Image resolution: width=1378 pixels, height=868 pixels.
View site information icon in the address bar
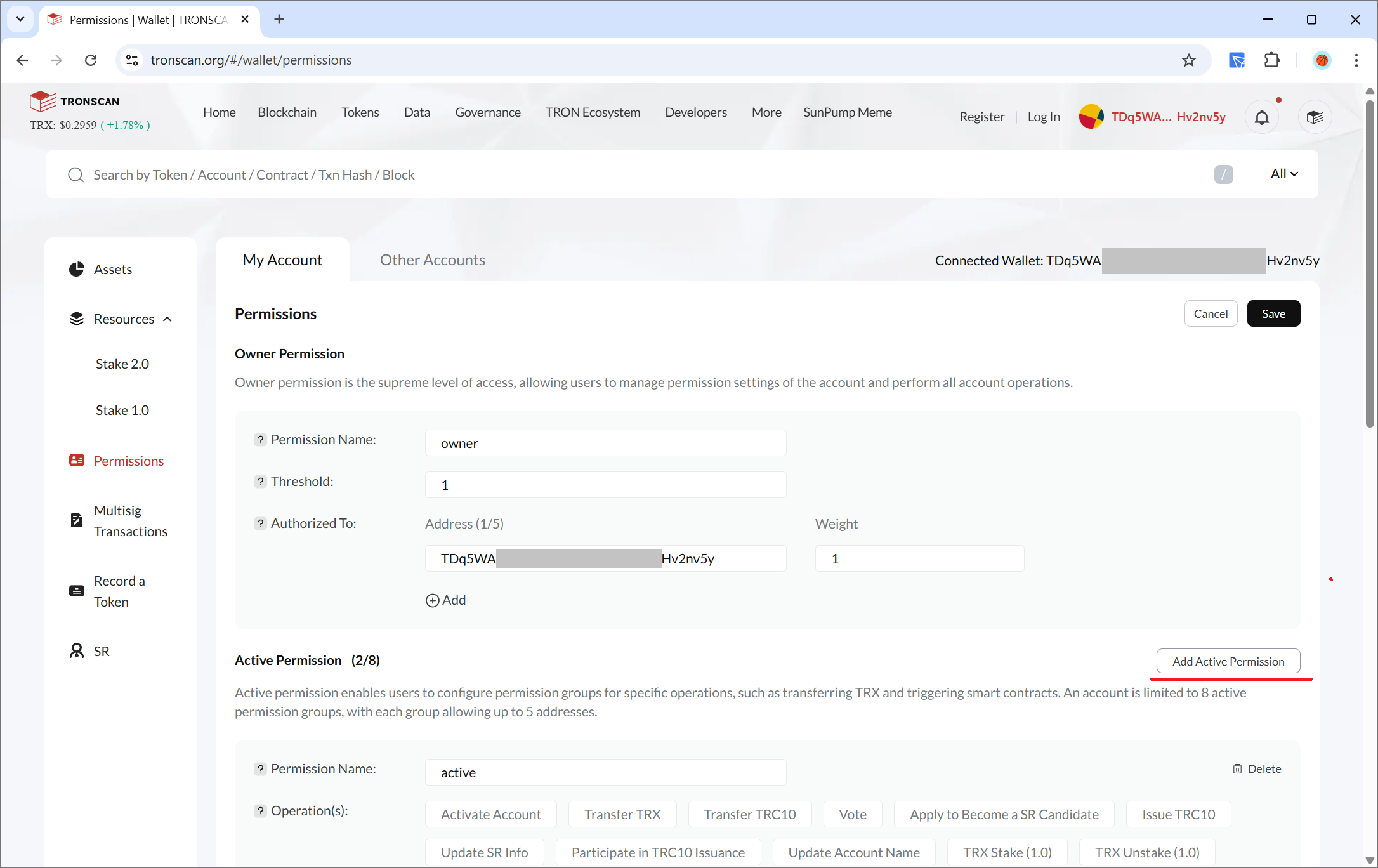(132, 60)
